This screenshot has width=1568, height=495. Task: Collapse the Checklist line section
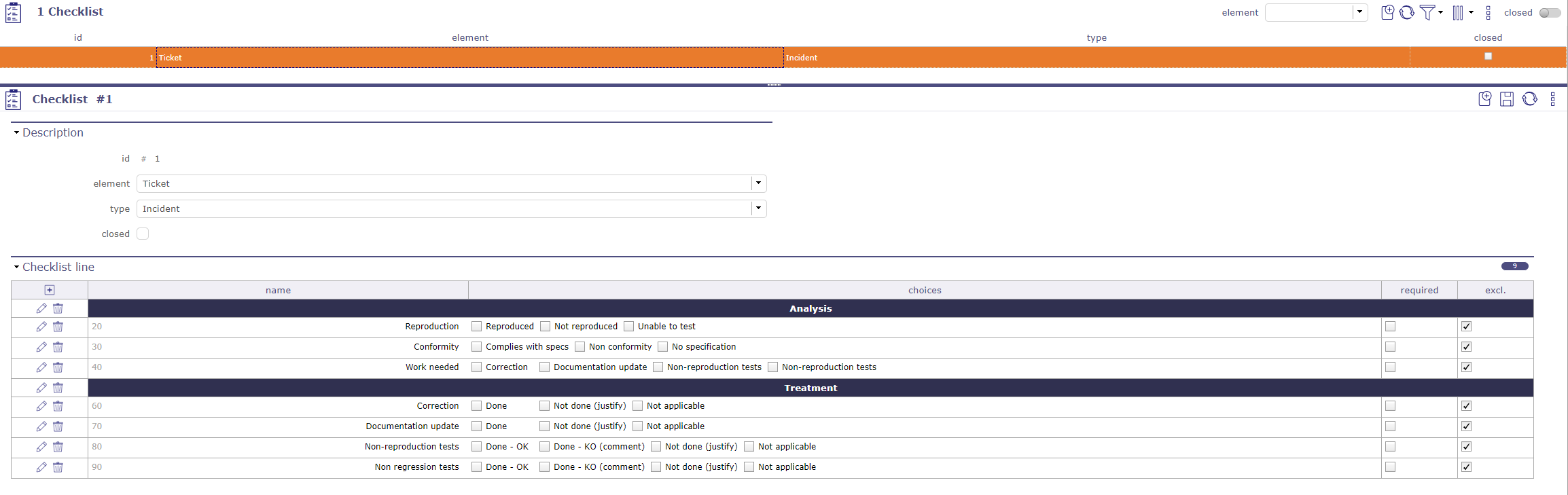(x=16, y=267)
